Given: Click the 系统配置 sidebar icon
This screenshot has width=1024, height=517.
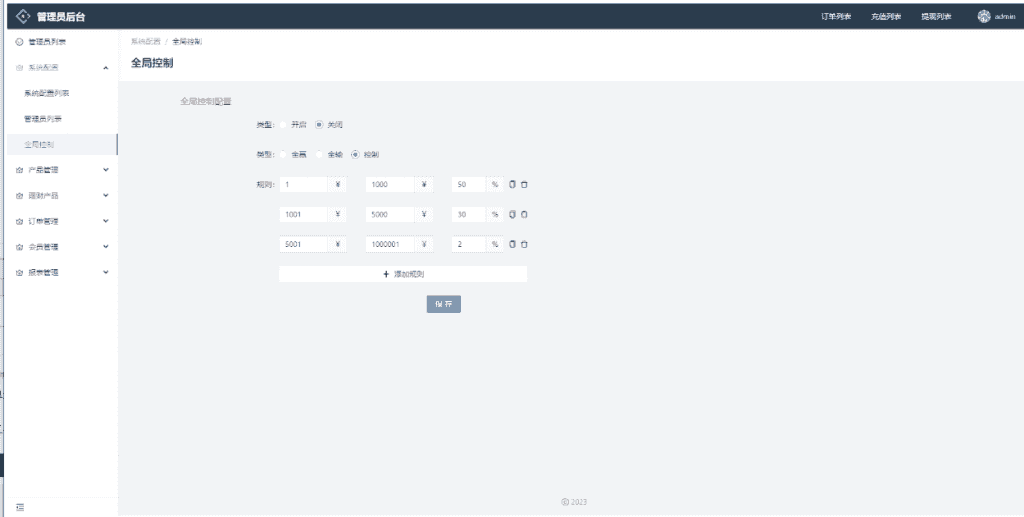Looking at the screenshot, I should 20,68.
